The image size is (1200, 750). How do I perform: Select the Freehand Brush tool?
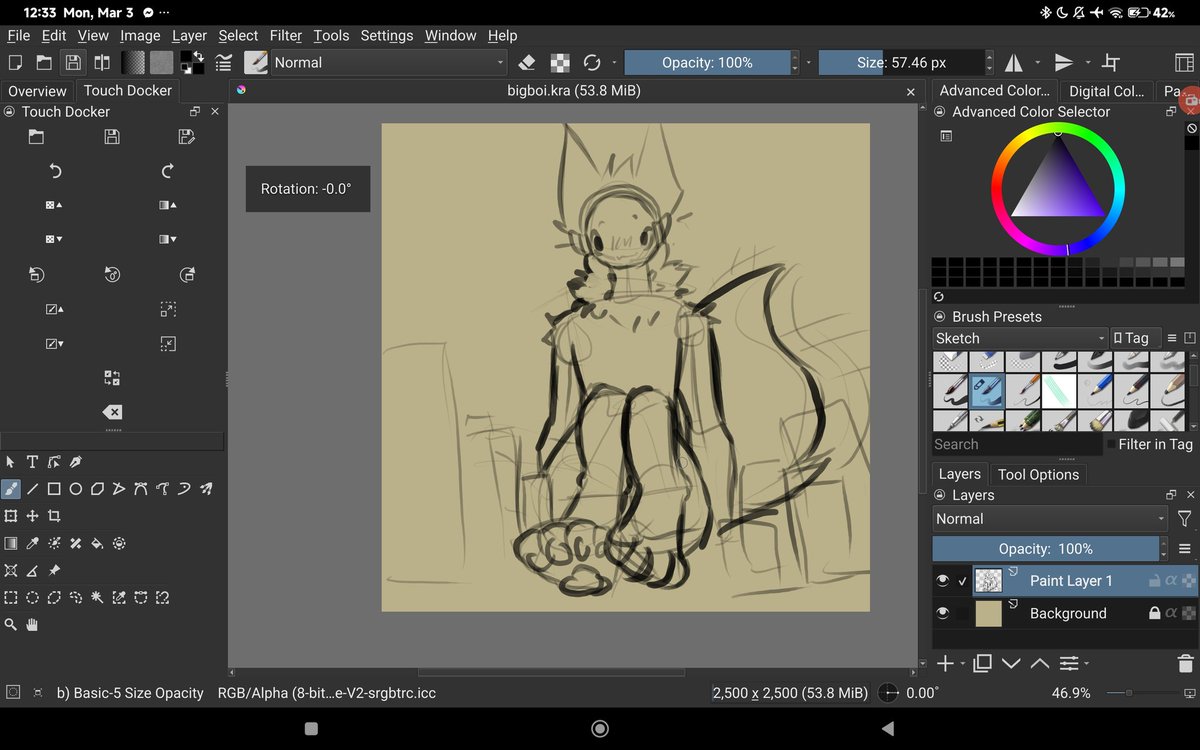[11, 489]
